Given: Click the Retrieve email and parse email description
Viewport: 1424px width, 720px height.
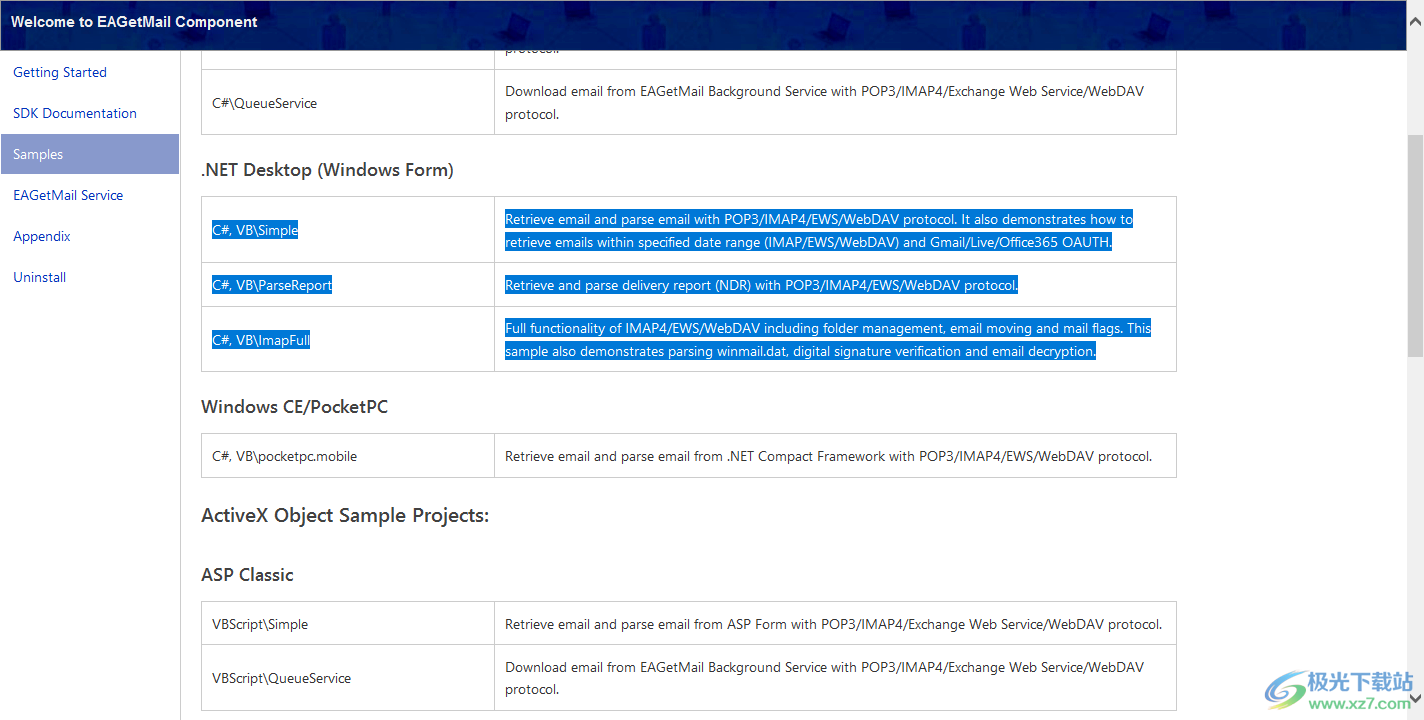Looking at the screenshot, I should coord(819,230).
